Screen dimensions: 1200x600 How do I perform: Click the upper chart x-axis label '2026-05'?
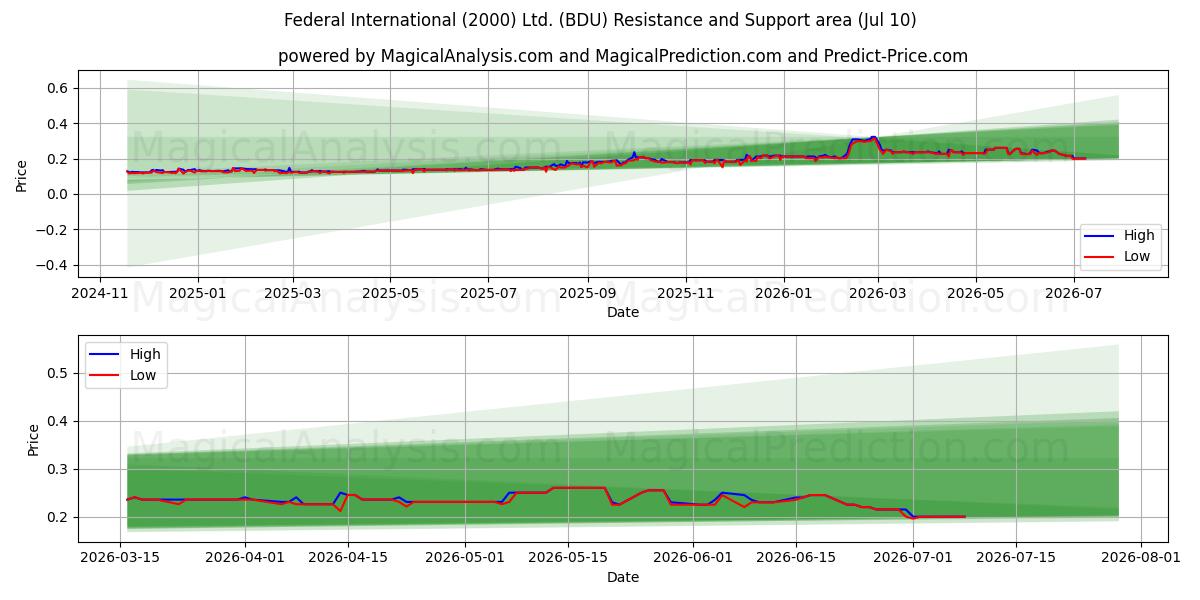[x=976, y=294]
